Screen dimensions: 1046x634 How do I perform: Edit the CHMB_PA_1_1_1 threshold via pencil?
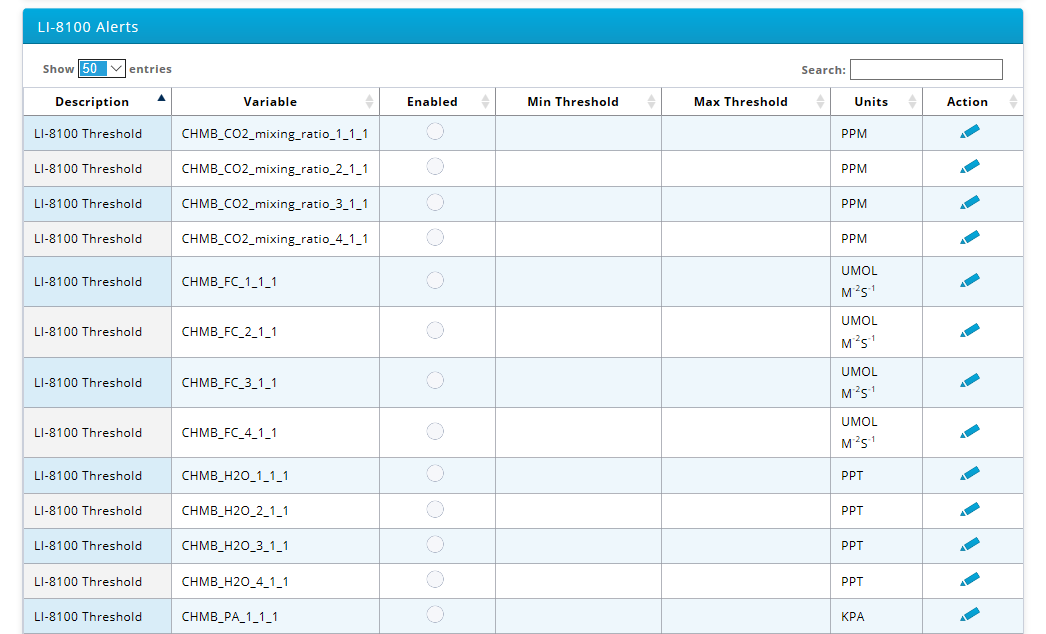(x=970, y=614)
